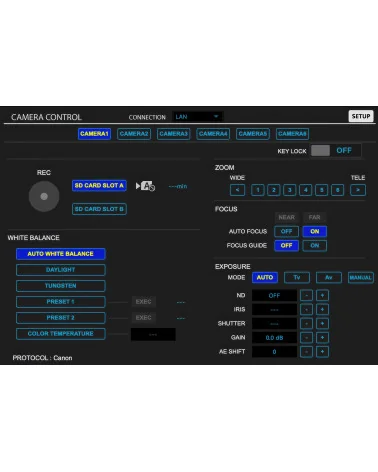Select zoom preset 6
This screenshot has height=472, width=378.
(x=338, y=190)
